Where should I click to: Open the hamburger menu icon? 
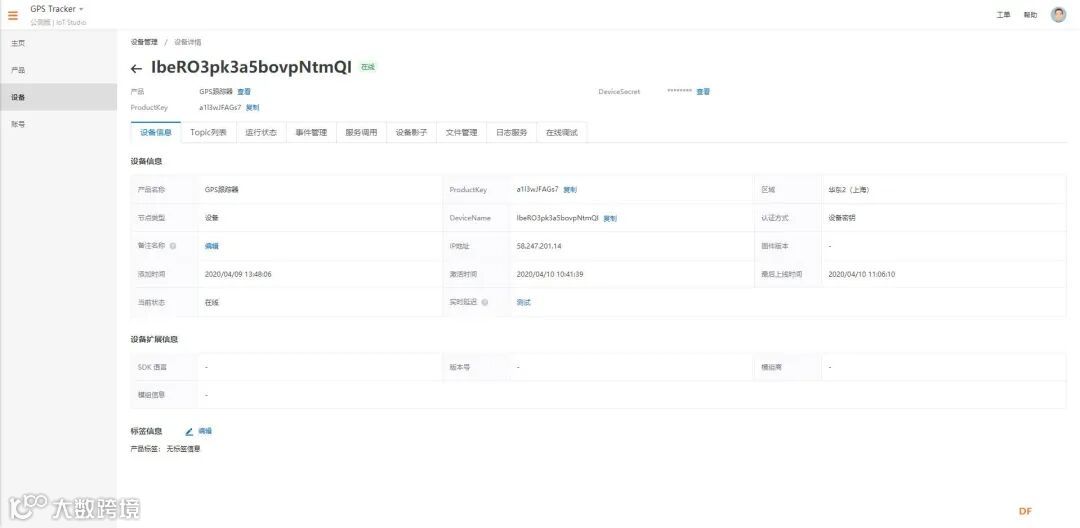[13, 15]
